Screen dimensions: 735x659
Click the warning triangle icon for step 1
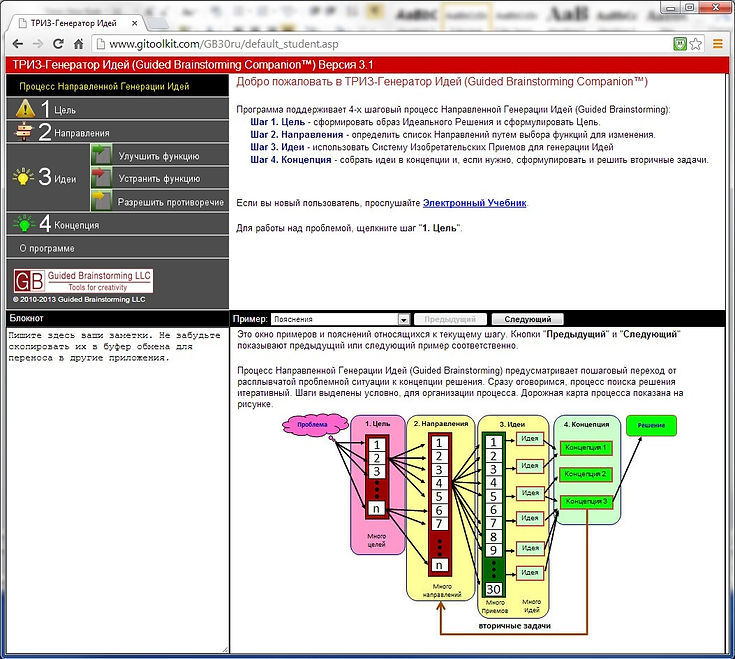pyautogui.click(x=25, y=109)
